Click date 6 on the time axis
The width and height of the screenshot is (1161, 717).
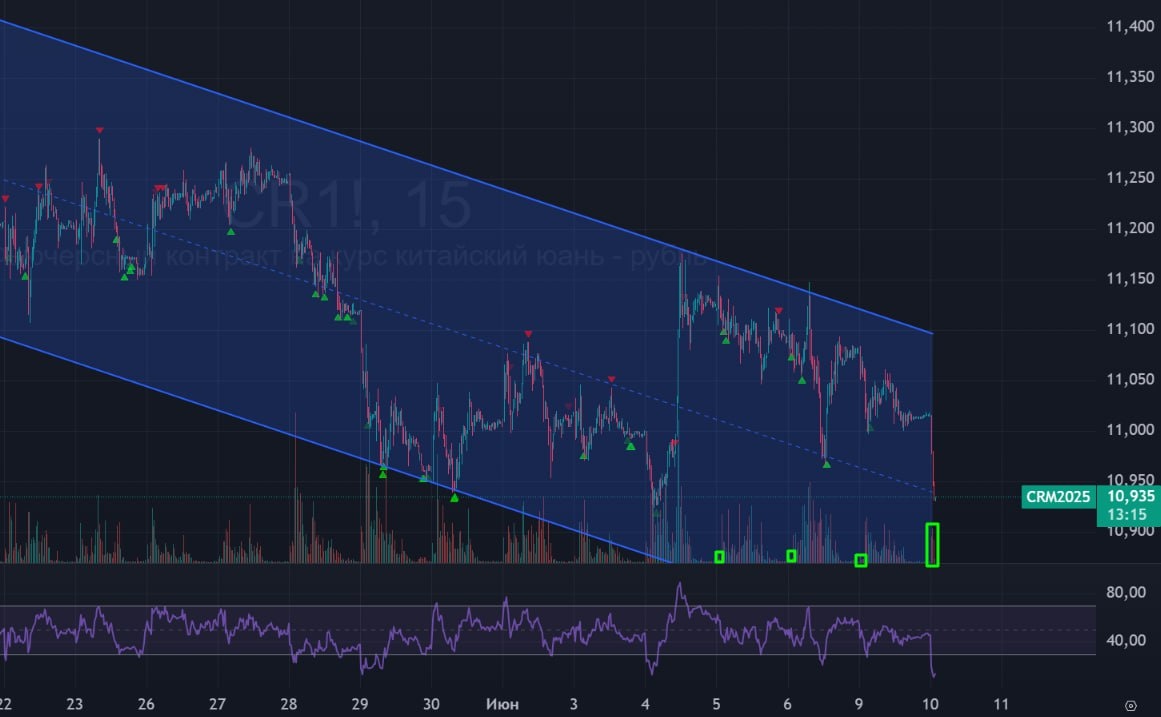(x=787, y=704)
